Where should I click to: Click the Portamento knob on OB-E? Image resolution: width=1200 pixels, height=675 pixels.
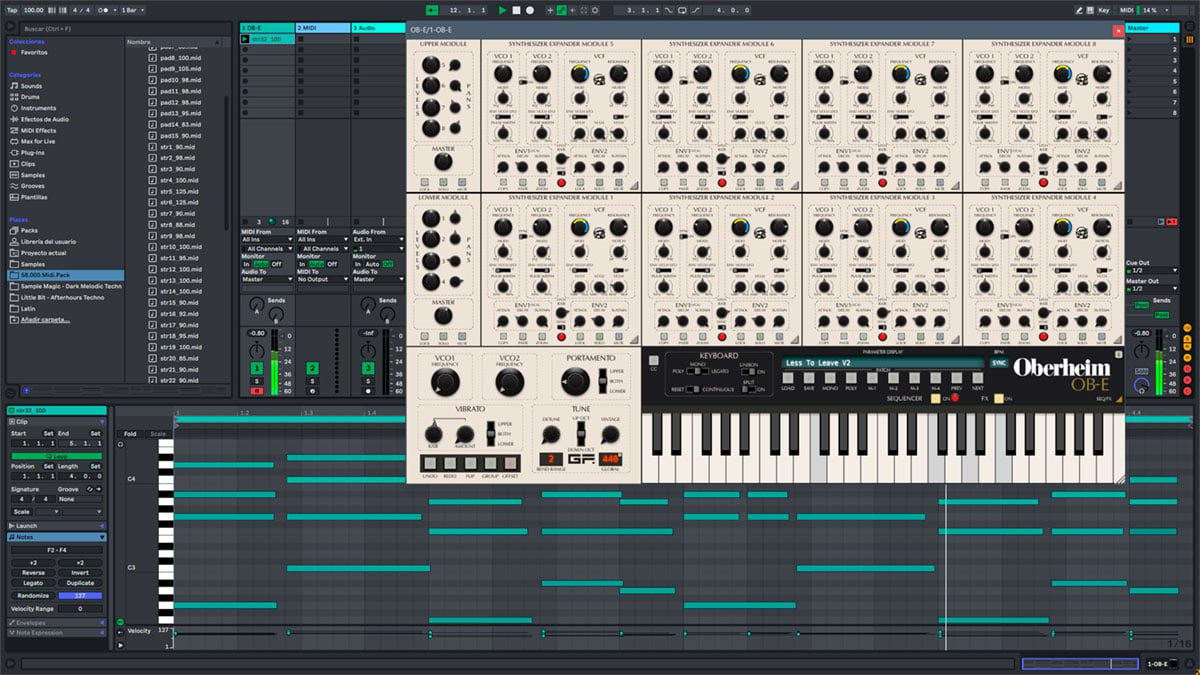click(573, 381)
